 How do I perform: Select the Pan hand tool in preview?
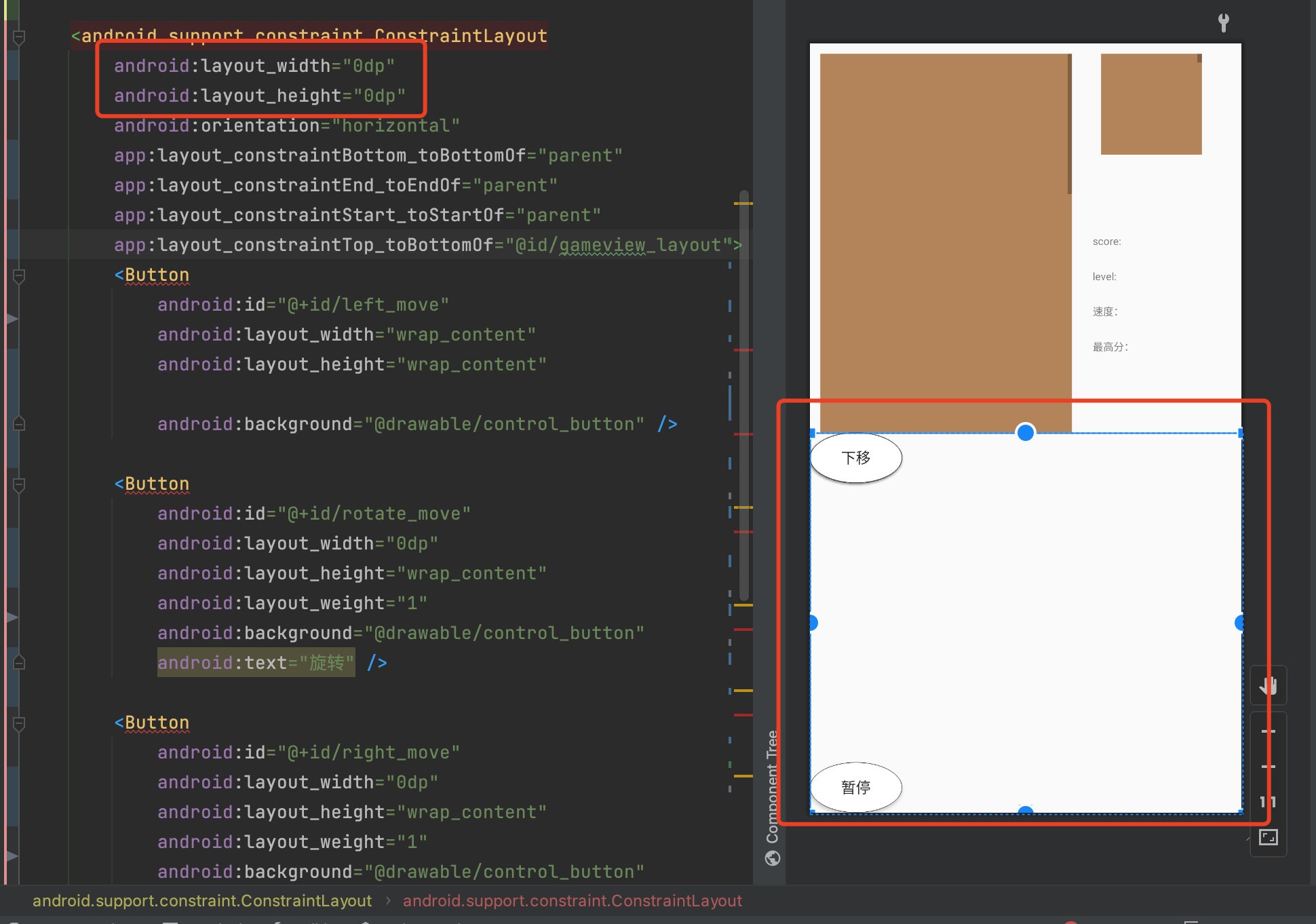click(1268, 685)
